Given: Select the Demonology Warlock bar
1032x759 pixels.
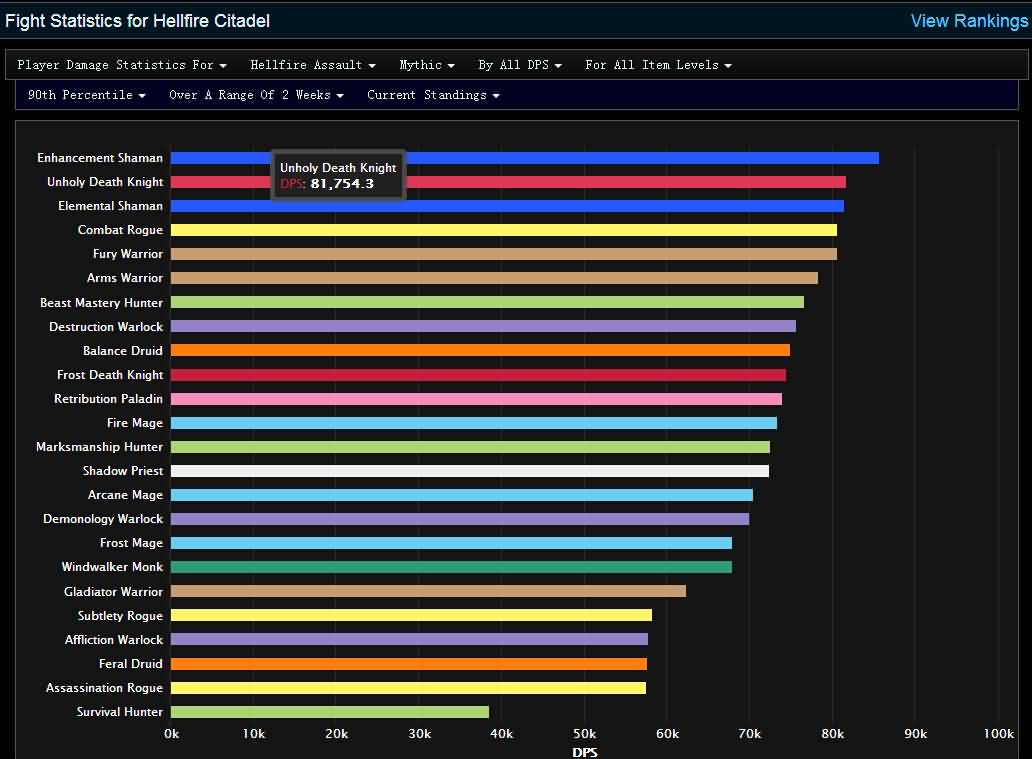Looking at the screenshot, I should 460,519.
